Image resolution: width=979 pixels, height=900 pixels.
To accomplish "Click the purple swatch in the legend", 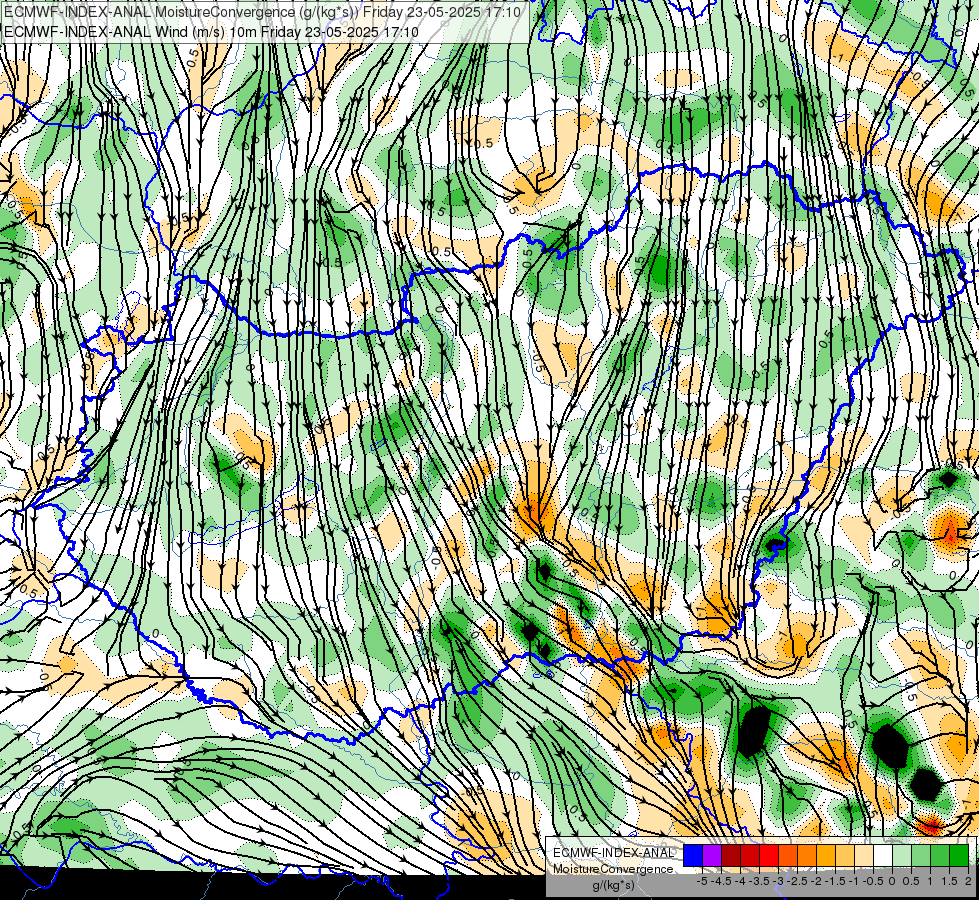I will 712,856.
